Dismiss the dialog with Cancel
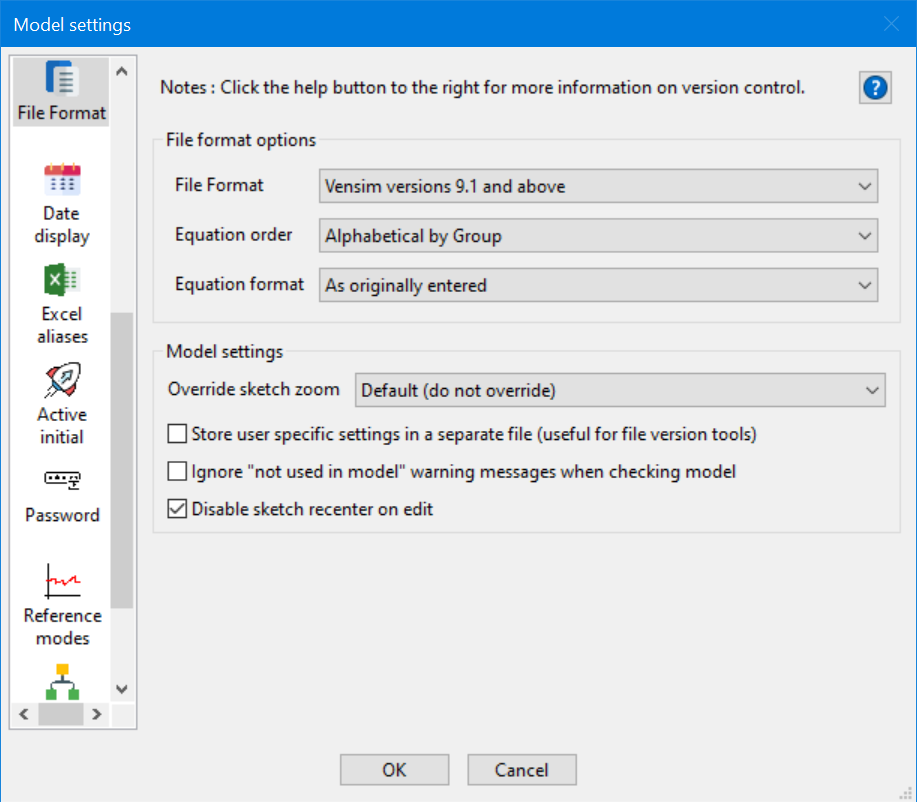 pos(521,769)
